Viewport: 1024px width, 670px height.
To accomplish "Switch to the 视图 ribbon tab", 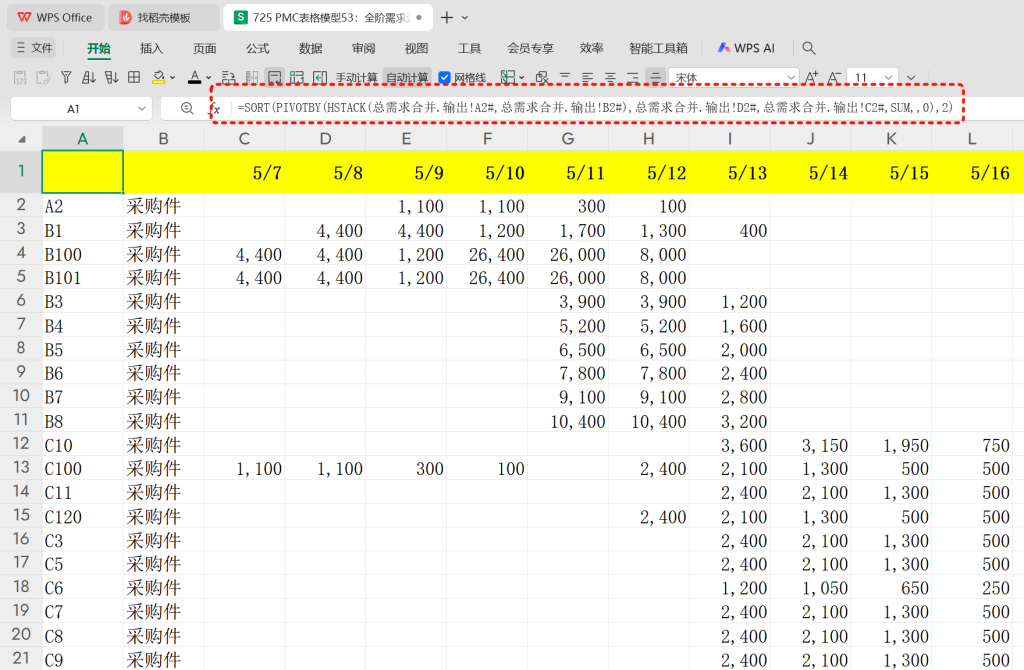I will pos(416,48).
